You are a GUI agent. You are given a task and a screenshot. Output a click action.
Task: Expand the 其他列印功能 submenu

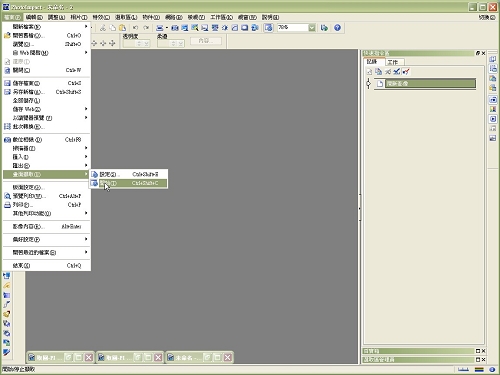47,213
